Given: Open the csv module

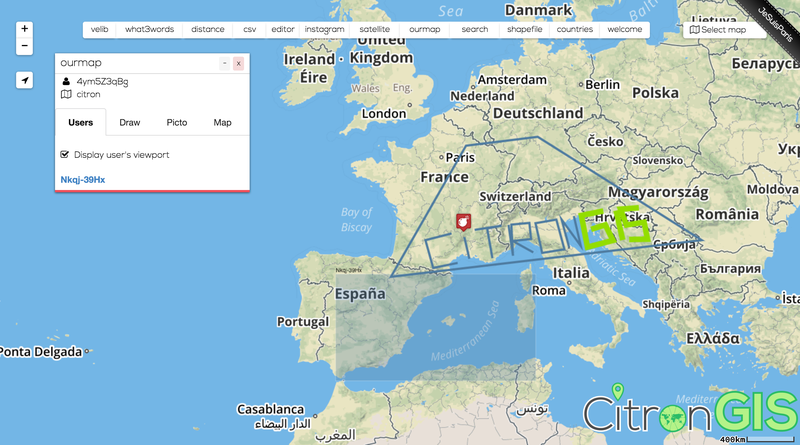Looking at the screenshot, I should tap(249, 30).
